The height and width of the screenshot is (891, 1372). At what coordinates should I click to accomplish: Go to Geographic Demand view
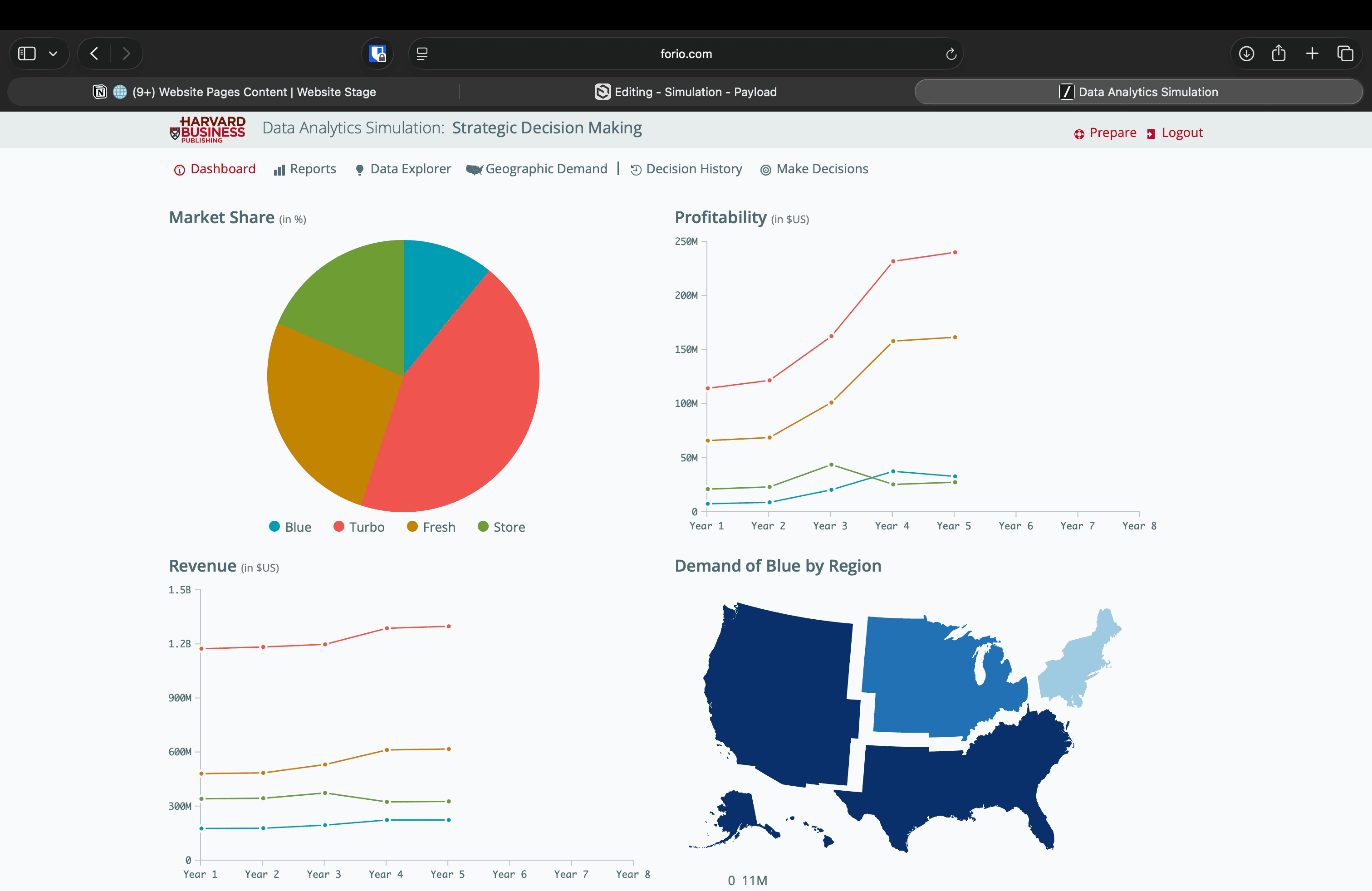[537, 169]
